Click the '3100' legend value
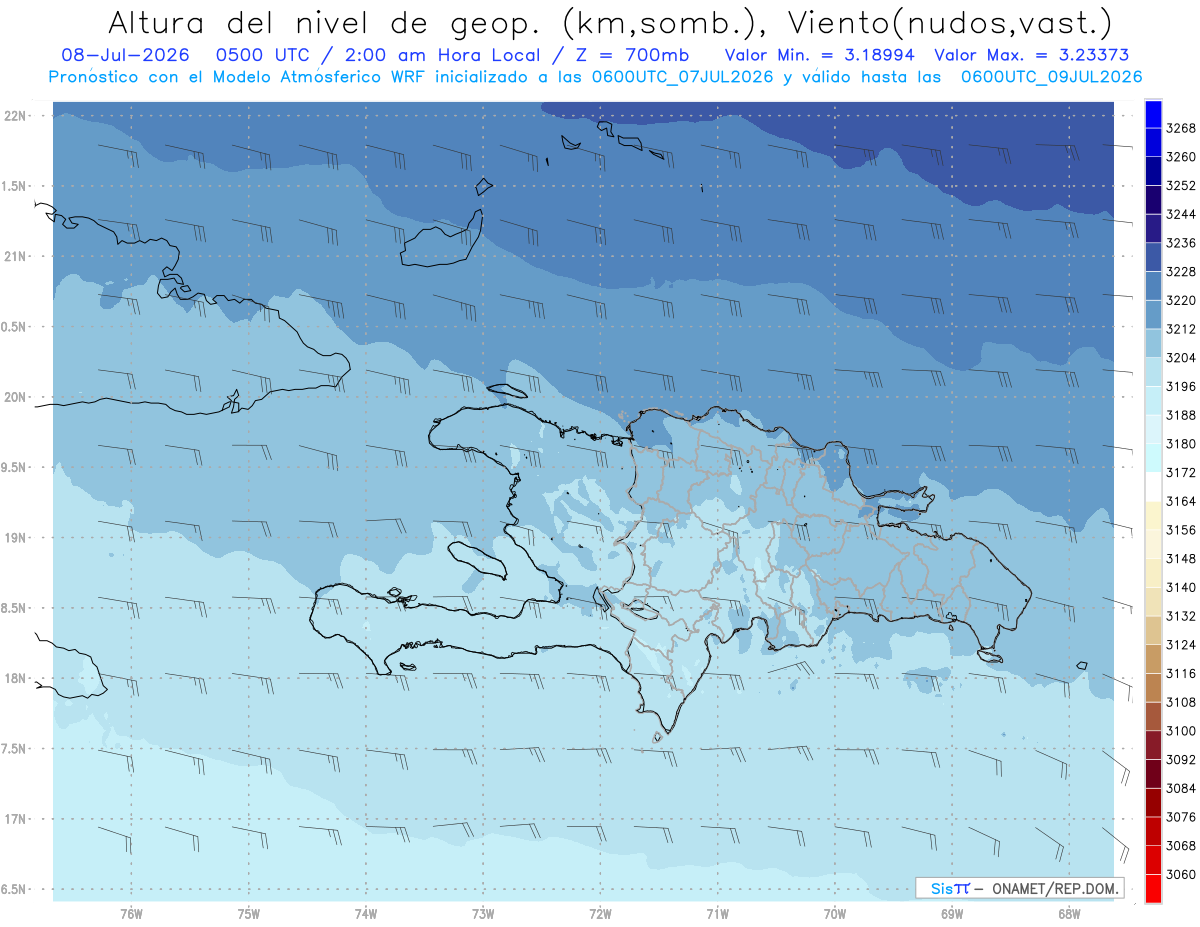Image resolution: width=1200 pixels, height=927 pixels. point(1181,731)
